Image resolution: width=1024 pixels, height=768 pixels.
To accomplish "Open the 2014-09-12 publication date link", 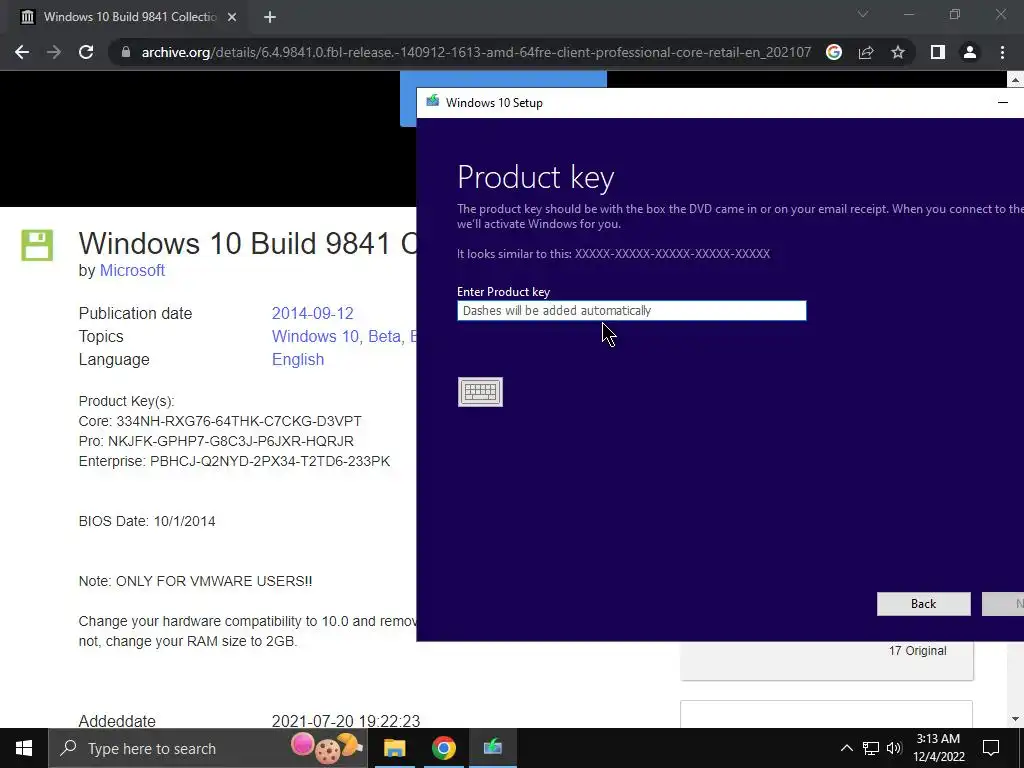I will [x=312, y=313].
